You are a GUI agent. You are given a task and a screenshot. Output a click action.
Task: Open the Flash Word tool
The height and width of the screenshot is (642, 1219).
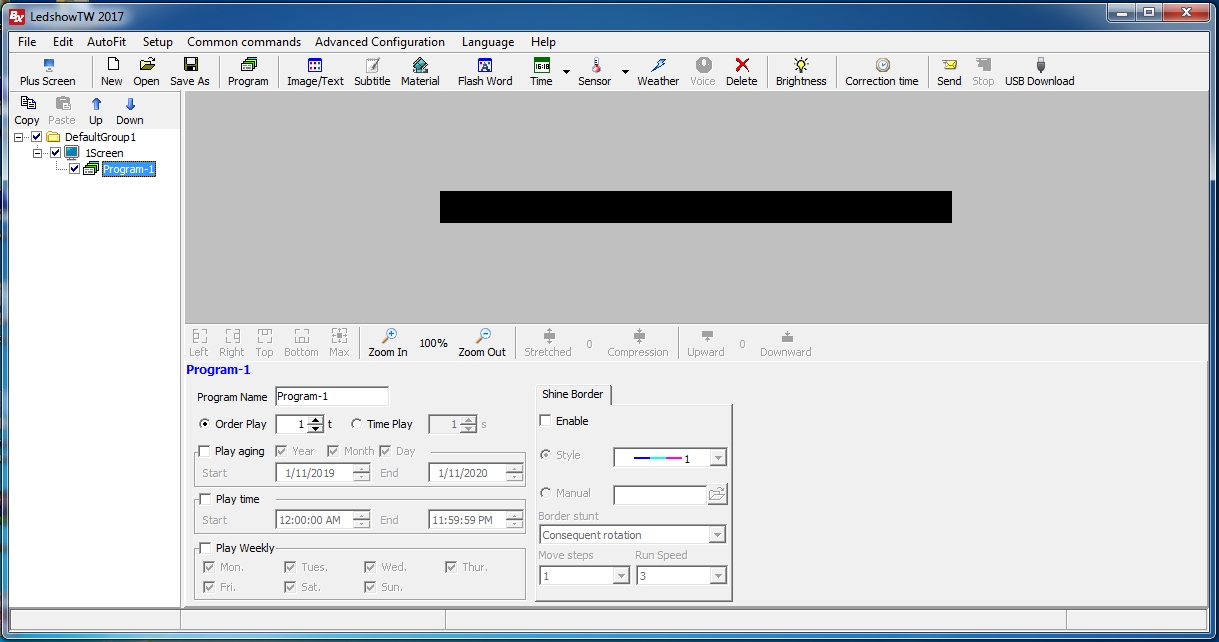coord(485,72)
